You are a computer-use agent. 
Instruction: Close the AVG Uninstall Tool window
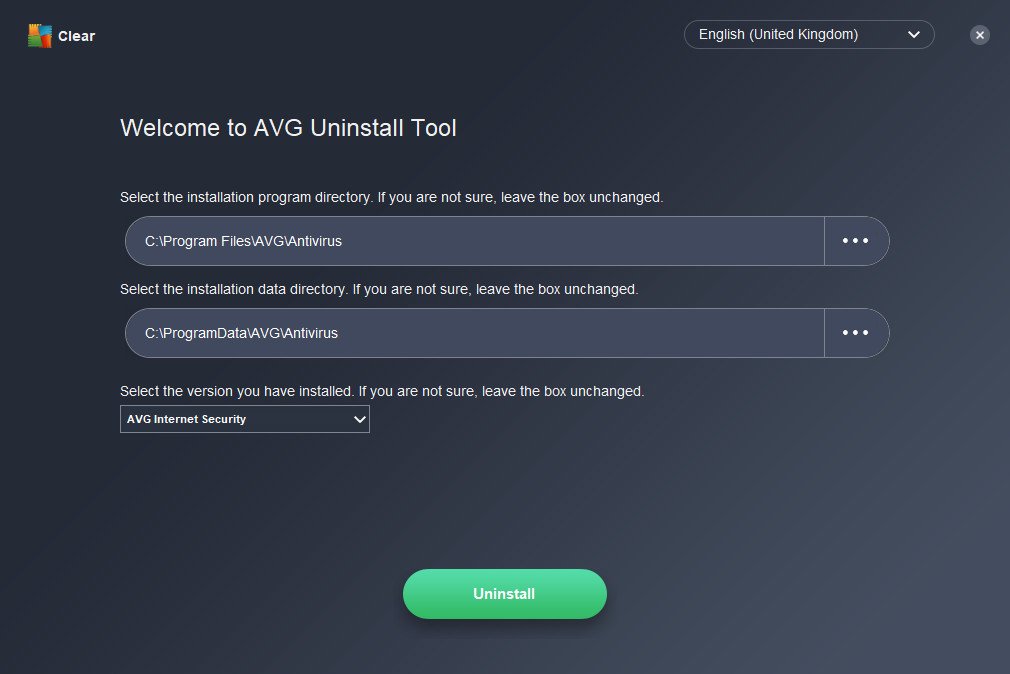coord(980,35)
